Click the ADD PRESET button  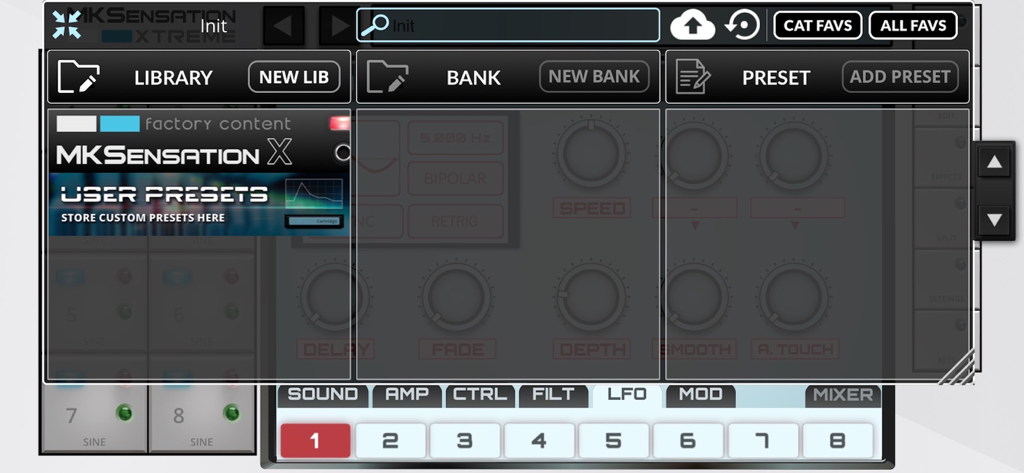click(x=900, y=77)
